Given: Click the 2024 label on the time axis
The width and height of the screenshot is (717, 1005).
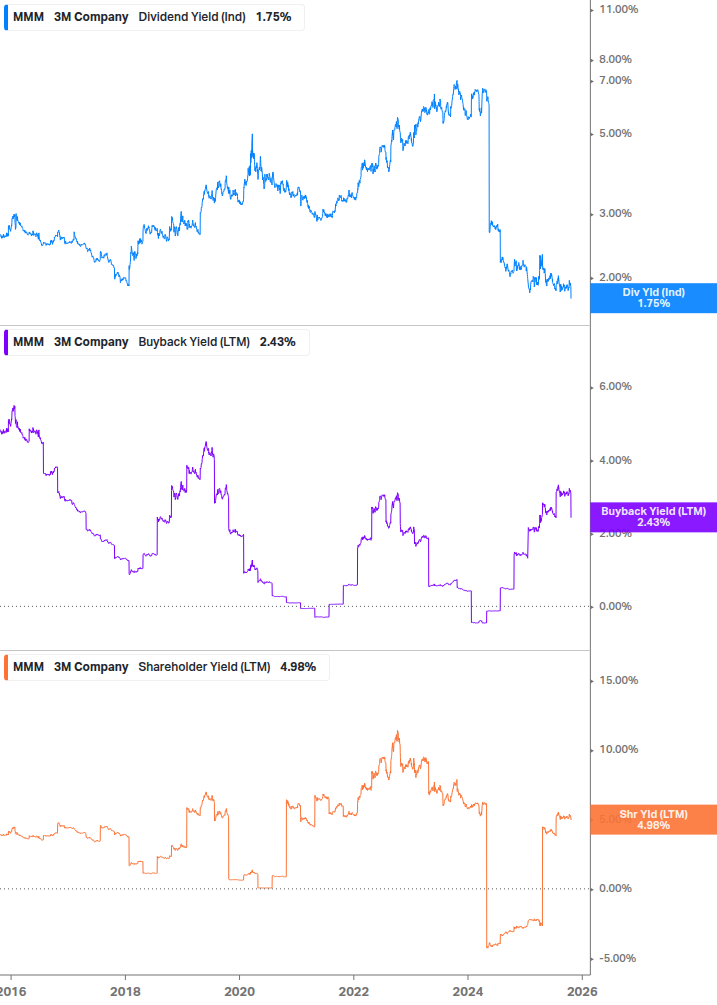Looking at the screenshot, I should coord(468,989).
